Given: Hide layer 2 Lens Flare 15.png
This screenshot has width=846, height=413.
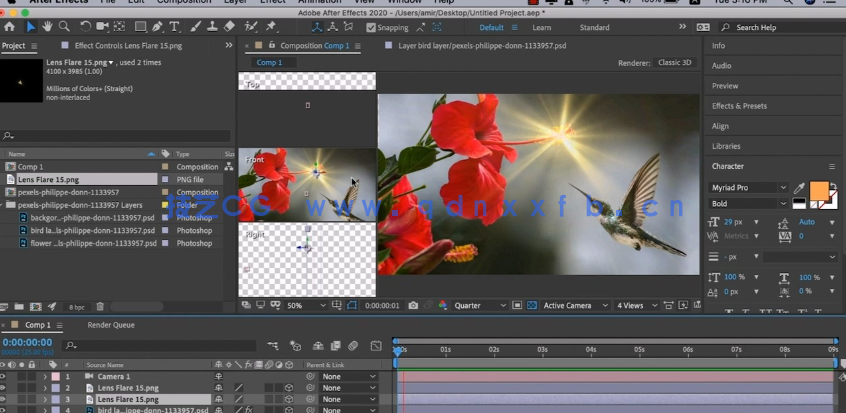Looking at the screenshot, I should 3,388.
